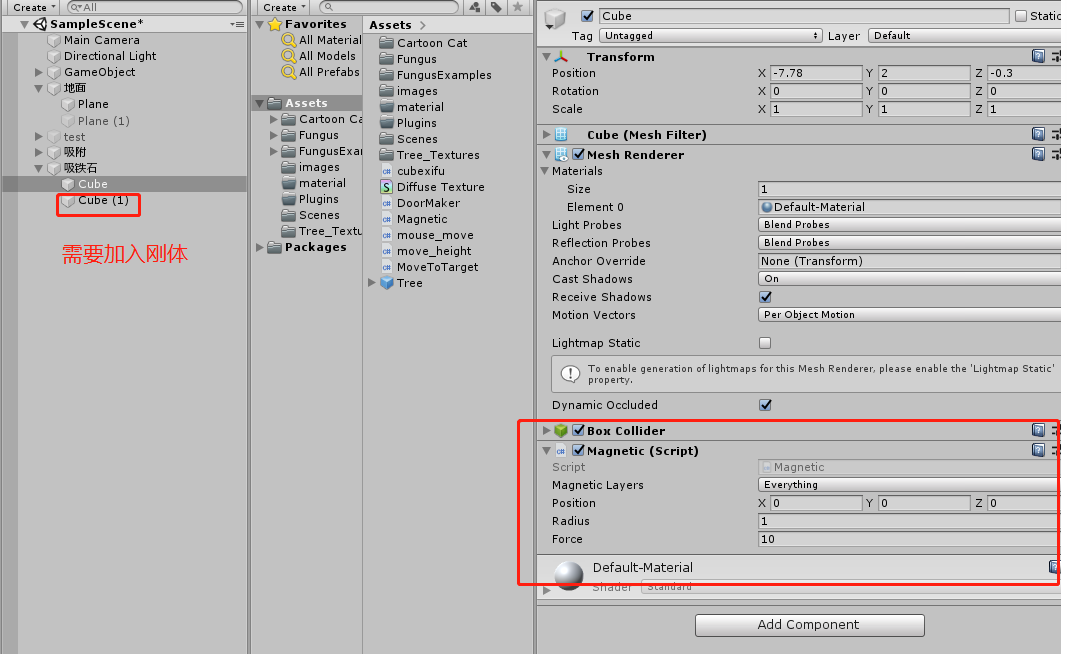The width and height of the screenshot is (1067, 654).
Task: Click the Mesh Renderer help documentation icon
Action: (x=1039, y=154)
